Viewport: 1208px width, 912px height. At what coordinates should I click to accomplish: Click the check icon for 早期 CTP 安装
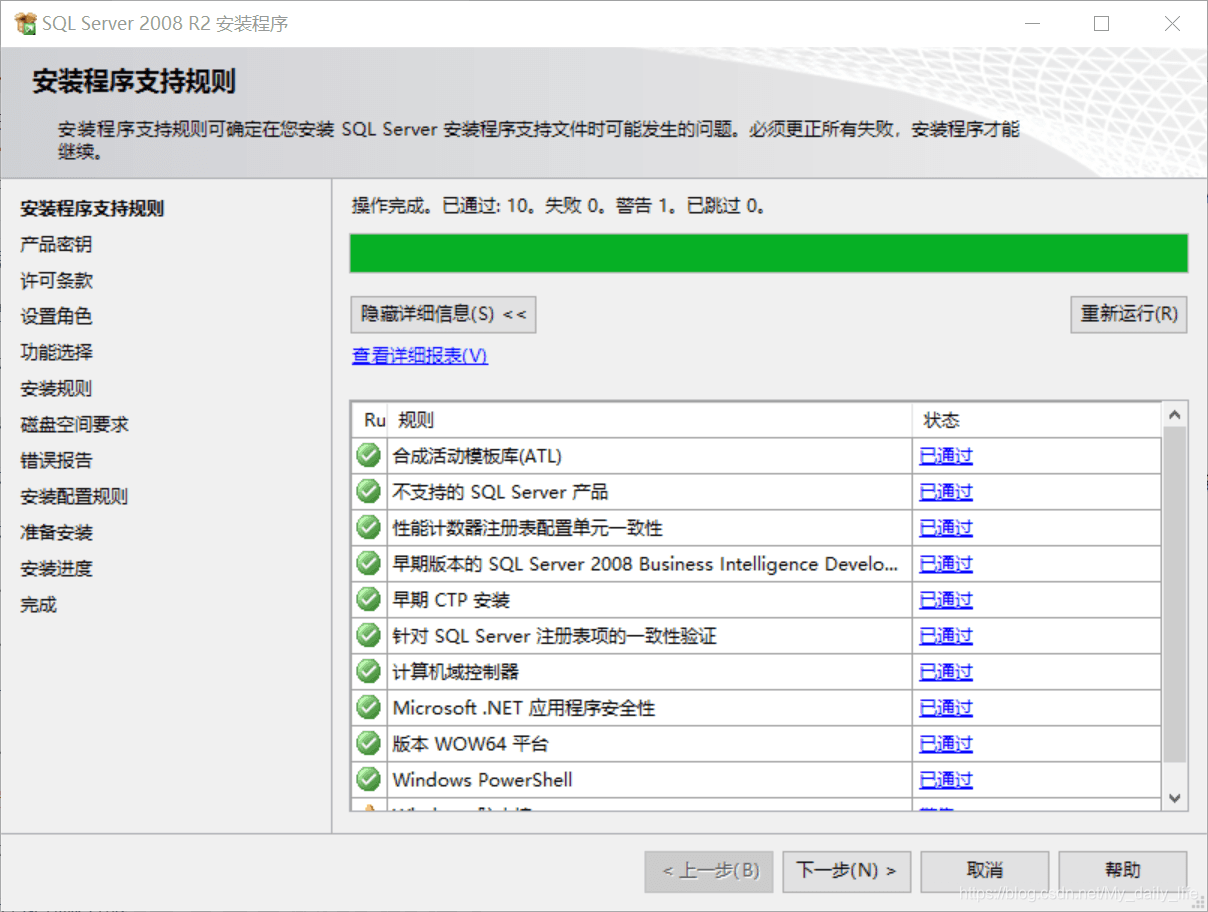tap(369, 599)
